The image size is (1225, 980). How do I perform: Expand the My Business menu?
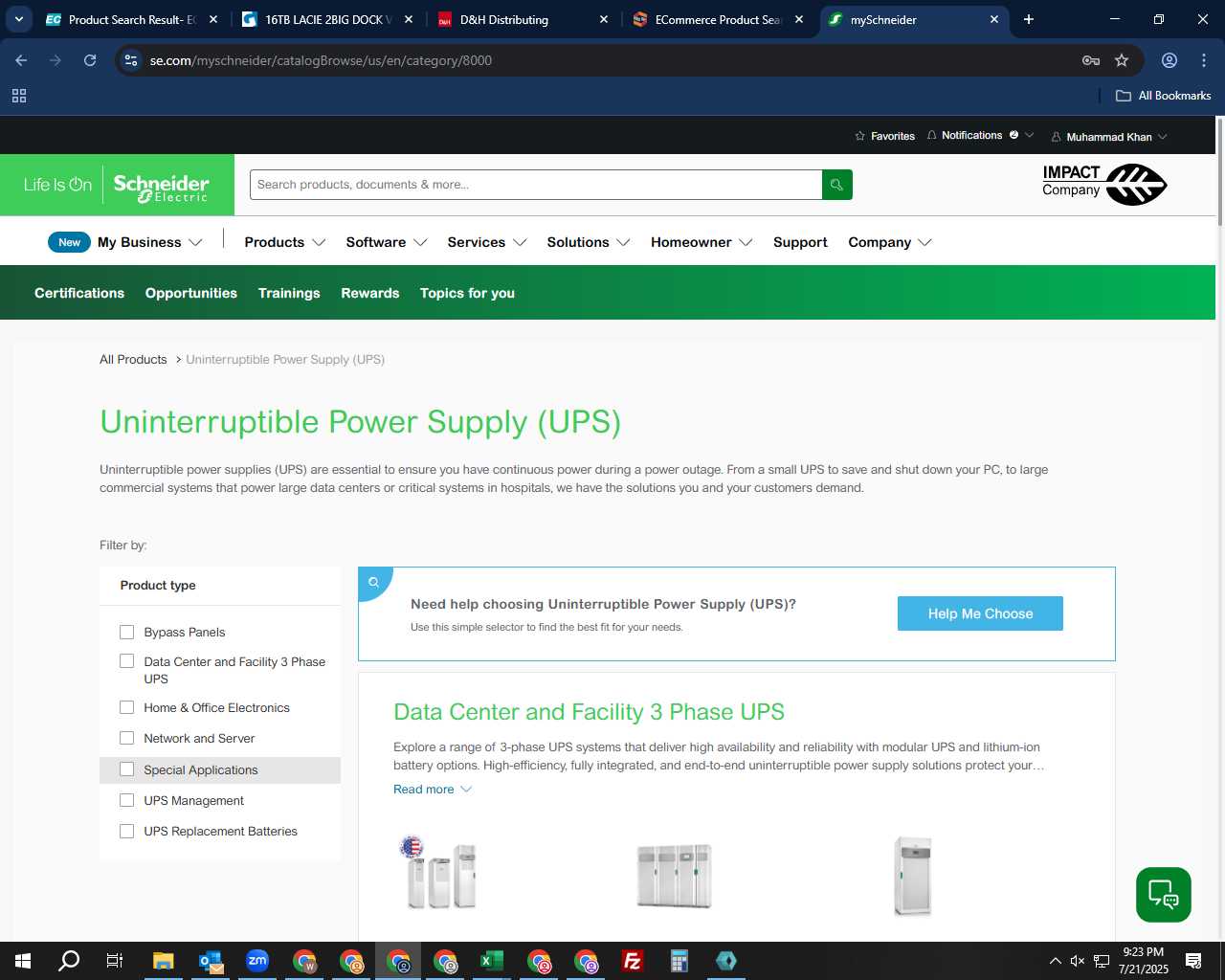pos(149,242)
